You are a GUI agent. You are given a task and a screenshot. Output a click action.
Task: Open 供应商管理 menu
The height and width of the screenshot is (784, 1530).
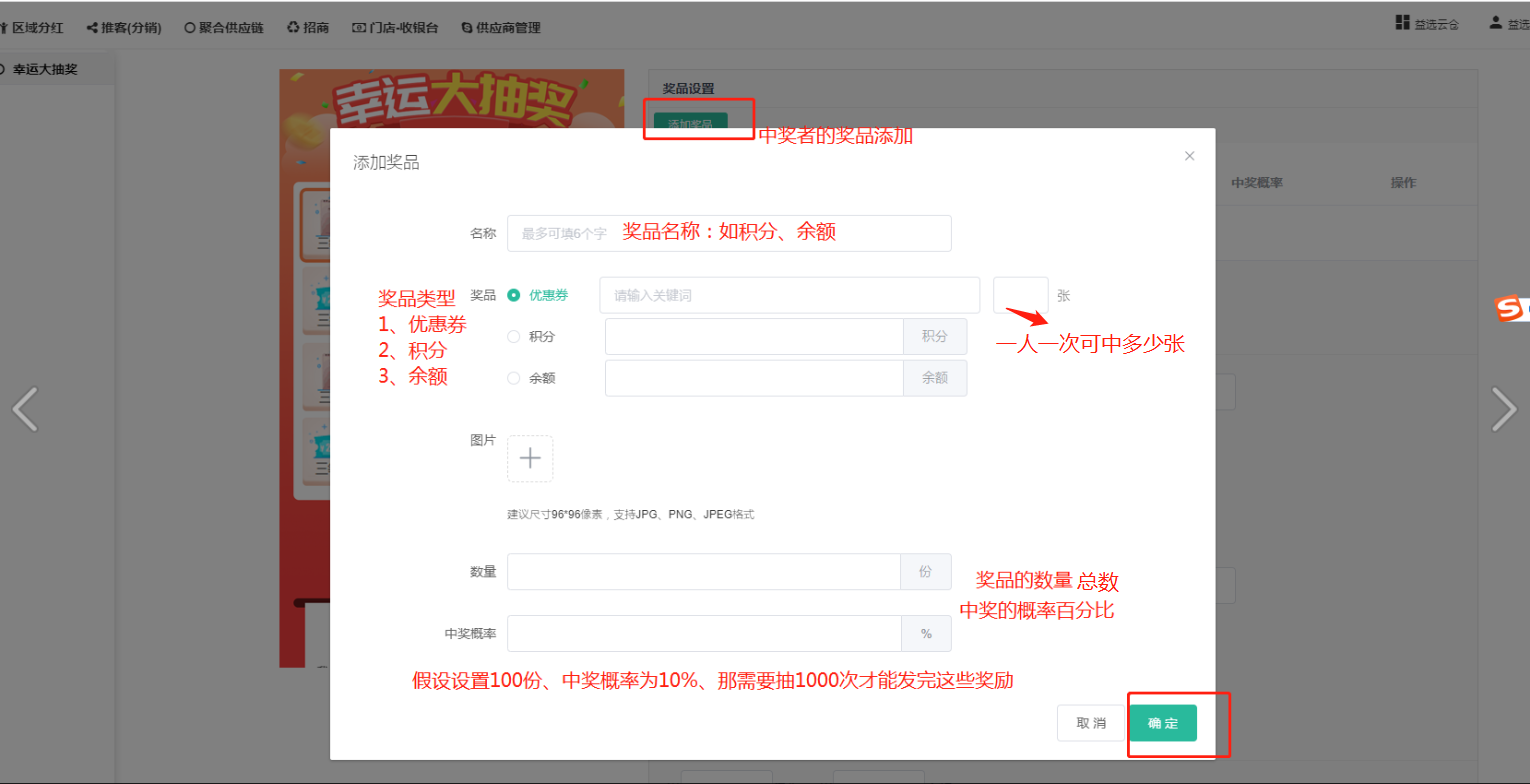pos(501,28)
